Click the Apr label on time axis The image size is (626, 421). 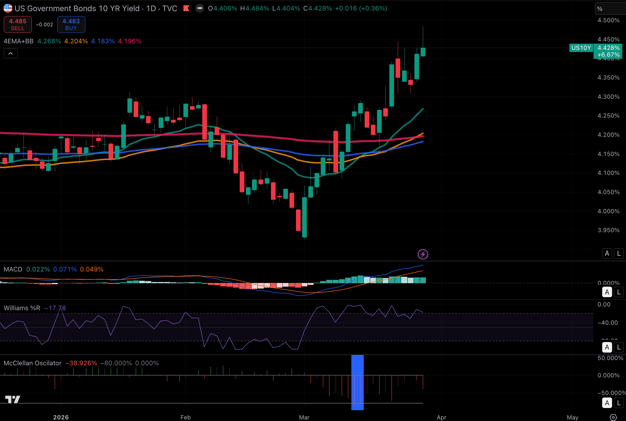(x=441, y=417)
